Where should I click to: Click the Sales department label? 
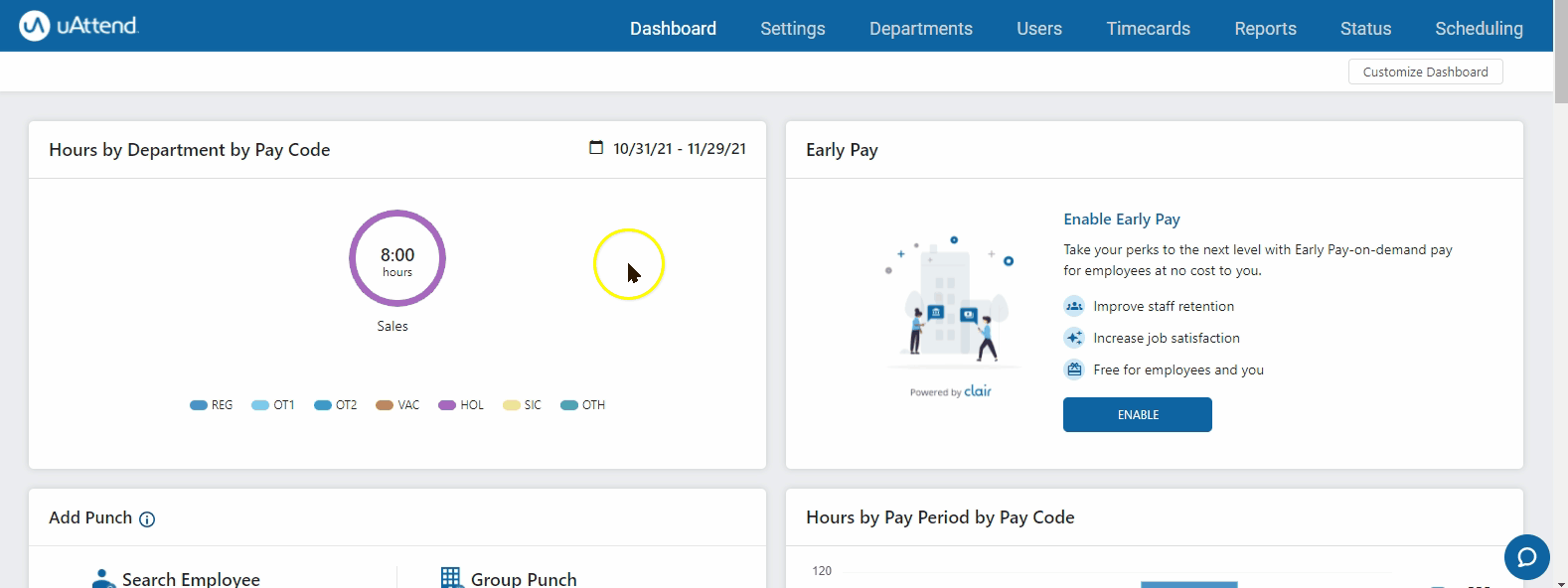coord(392,326)
